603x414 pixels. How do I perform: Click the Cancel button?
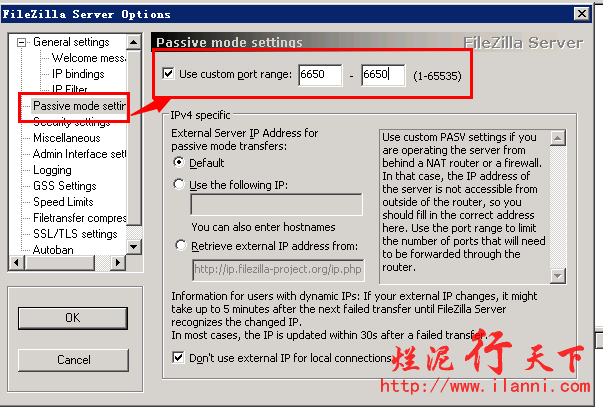click(73, 359)
